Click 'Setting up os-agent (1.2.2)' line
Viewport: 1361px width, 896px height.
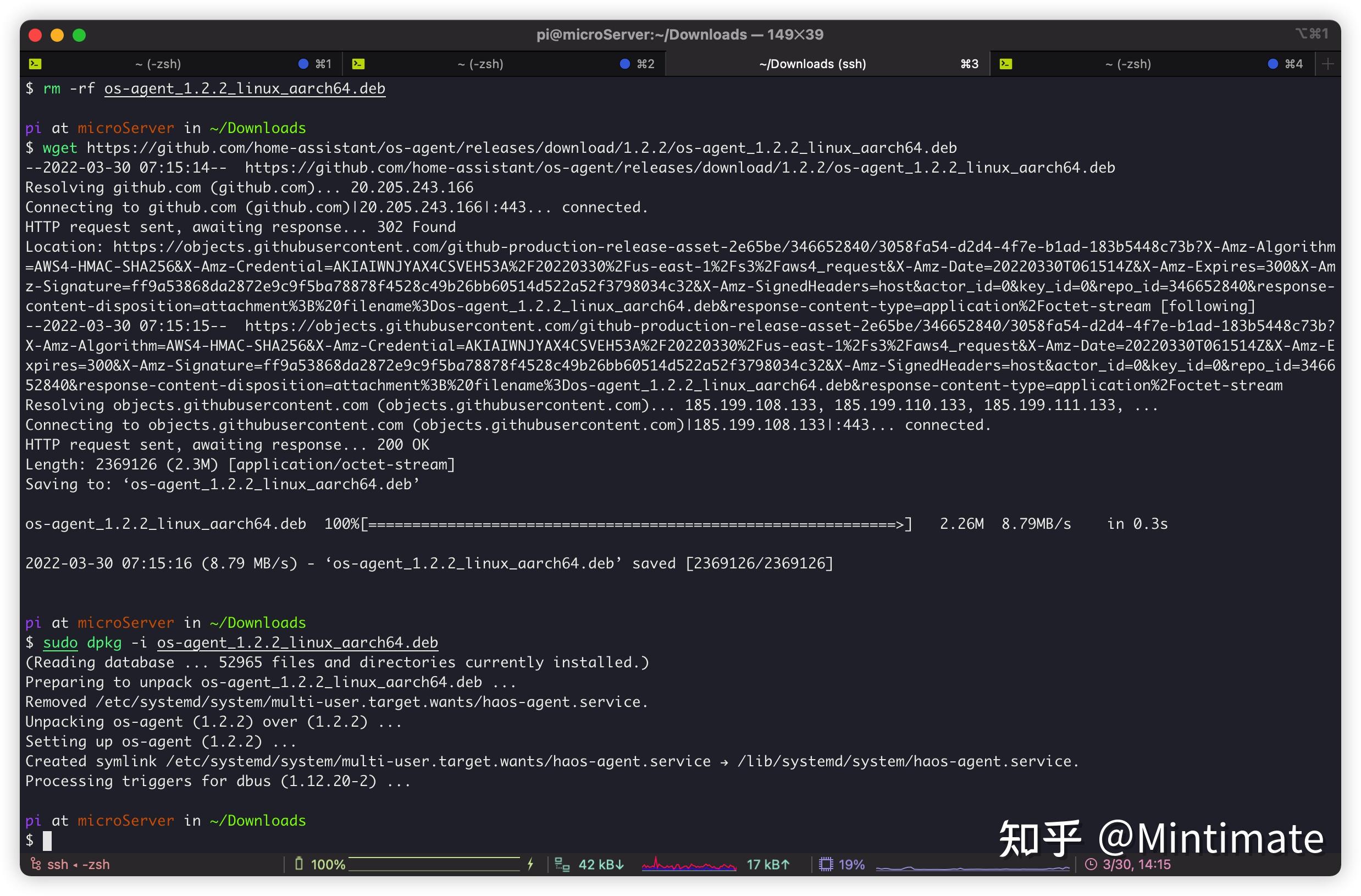[161, 742]
